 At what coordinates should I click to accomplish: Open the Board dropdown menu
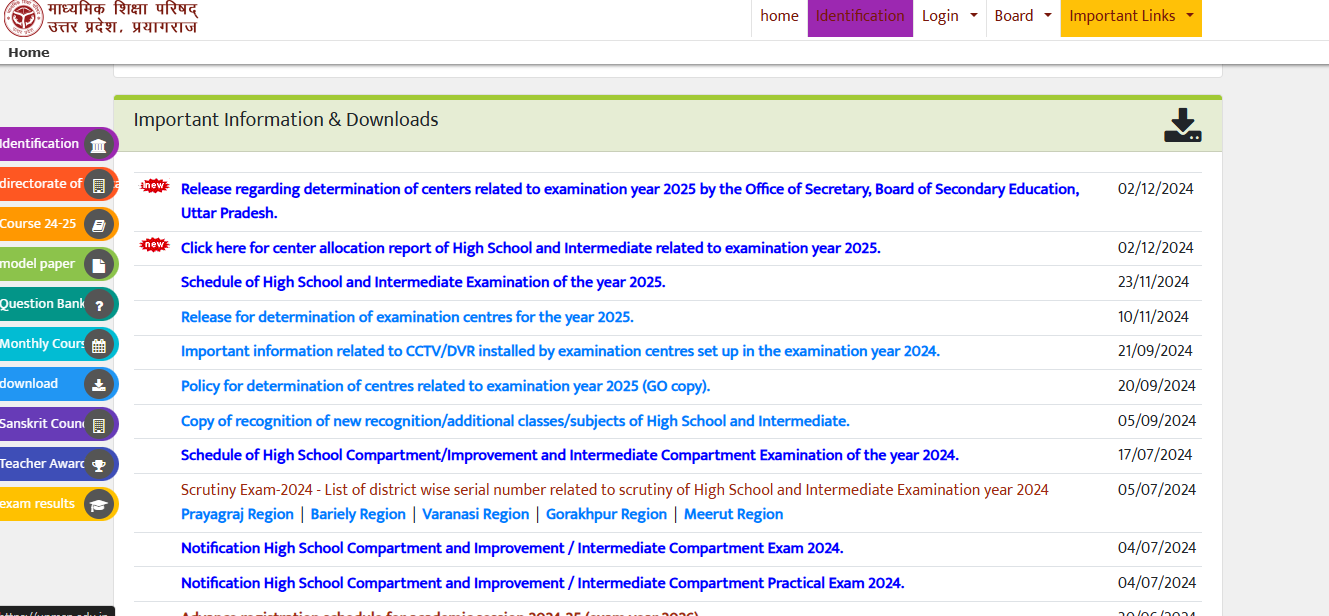coord(1022,15)
